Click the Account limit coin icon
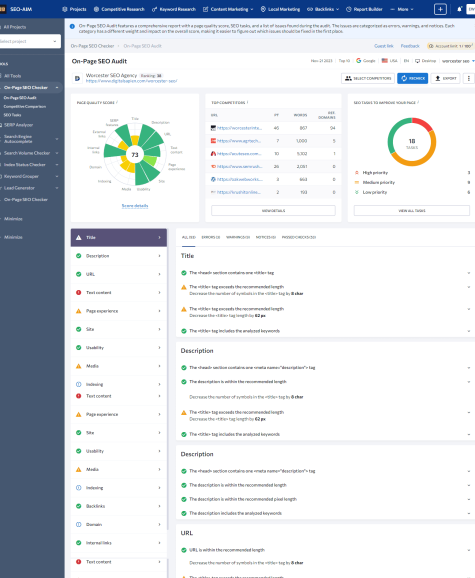This screenshot has height=578, width=475. 431,46
